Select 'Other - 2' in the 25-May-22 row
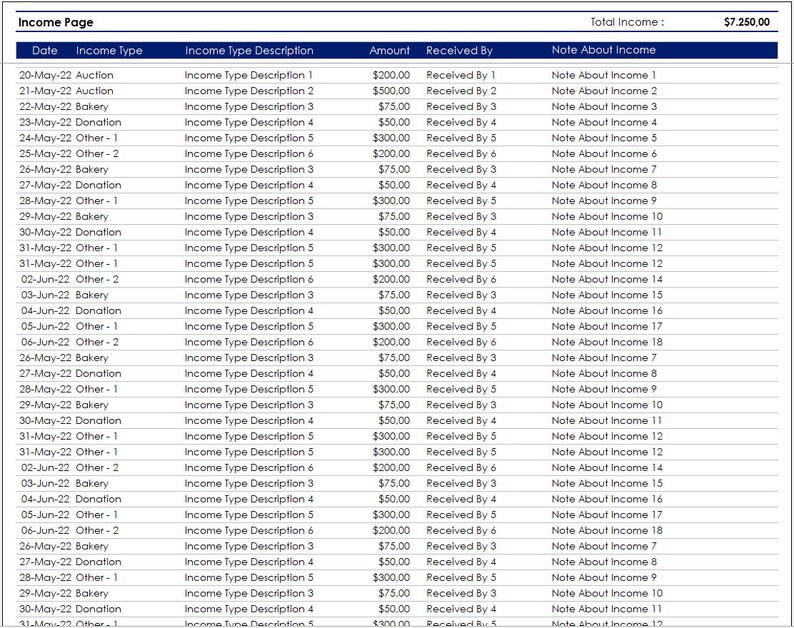This screenshot has width=794, height=628. [97, 154]
